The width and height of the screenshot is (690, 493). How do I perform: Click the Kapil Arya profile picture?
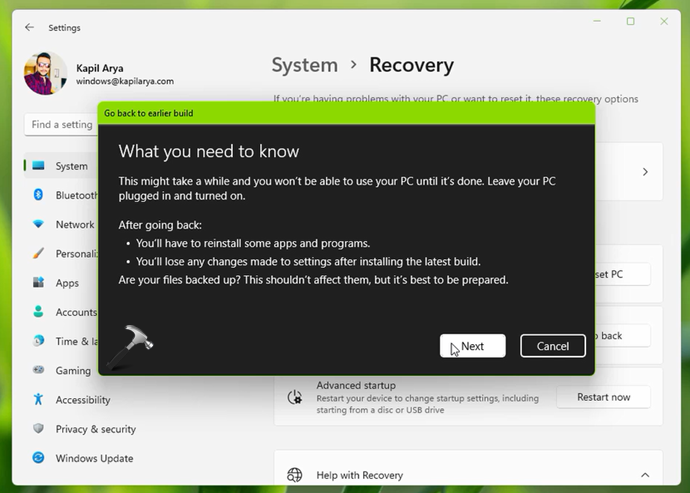[x=45, y=74]
